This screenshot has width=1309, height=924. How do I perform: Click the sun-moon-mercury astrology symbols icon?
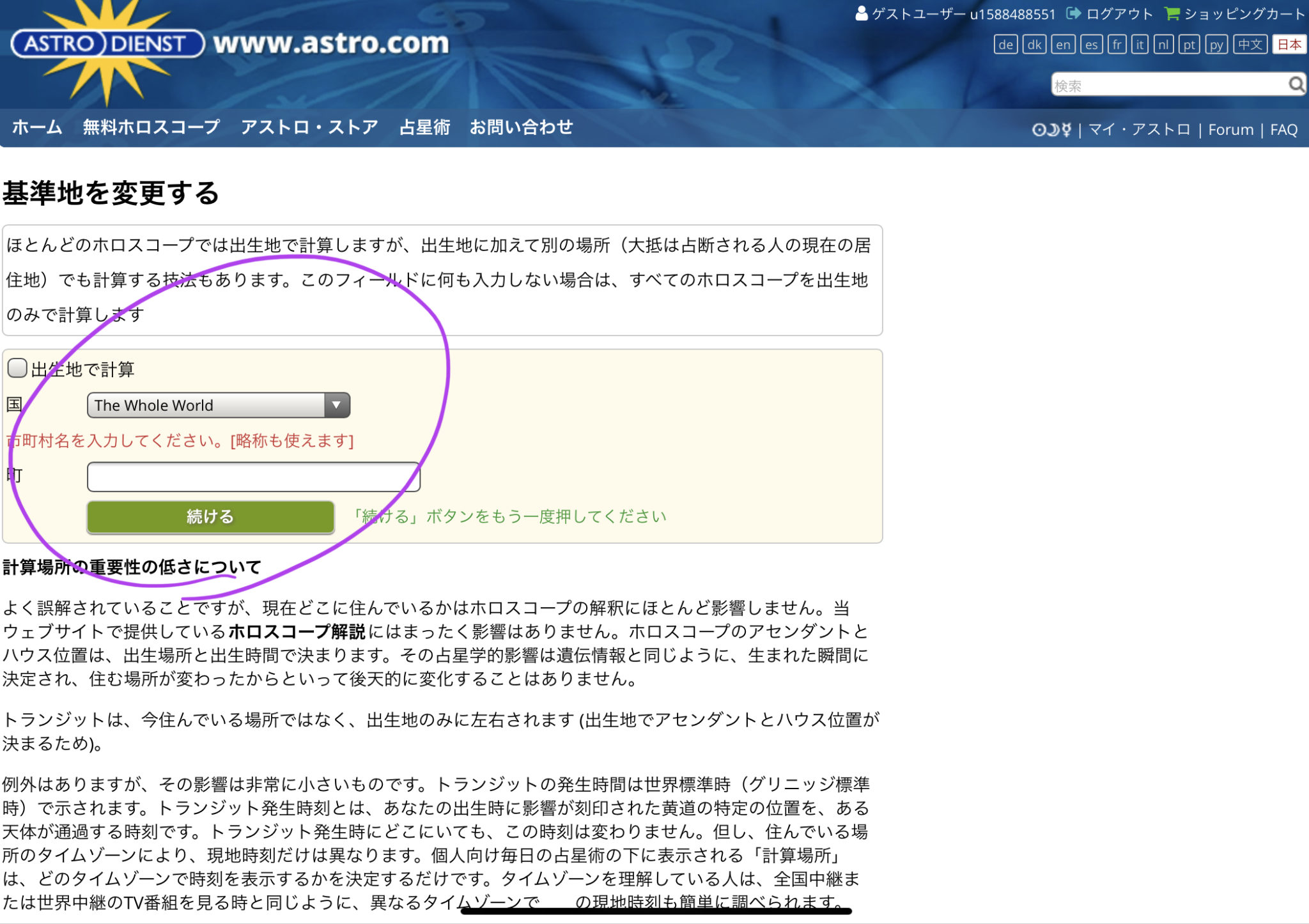point(1052,129)
